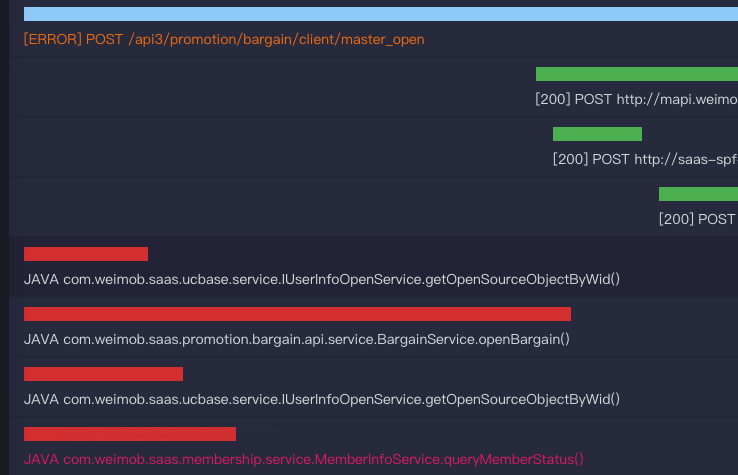Select the truncated [200] POST span label

697,219
